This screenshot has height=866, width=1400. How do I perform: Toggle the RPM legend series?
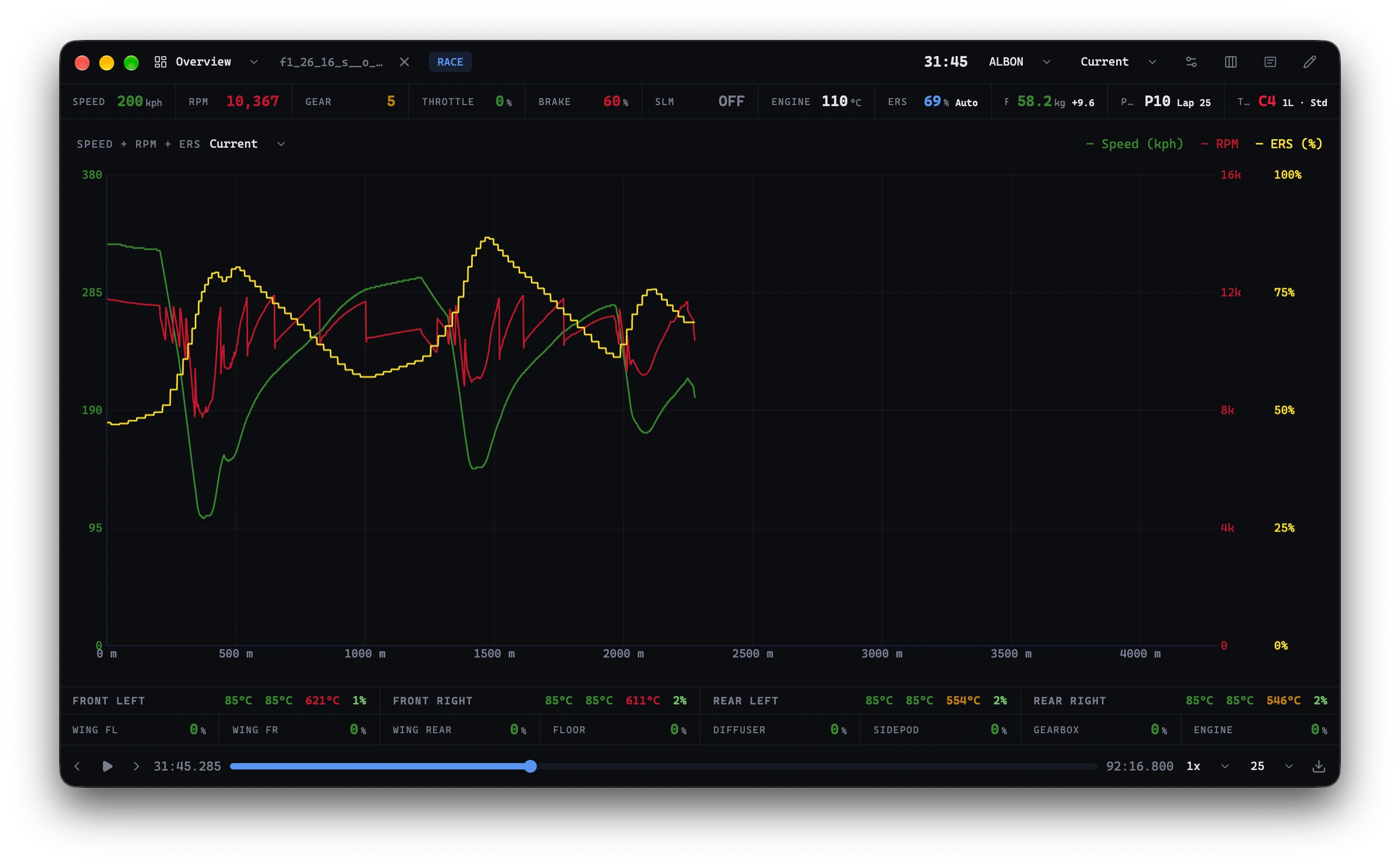point(1220,144)
